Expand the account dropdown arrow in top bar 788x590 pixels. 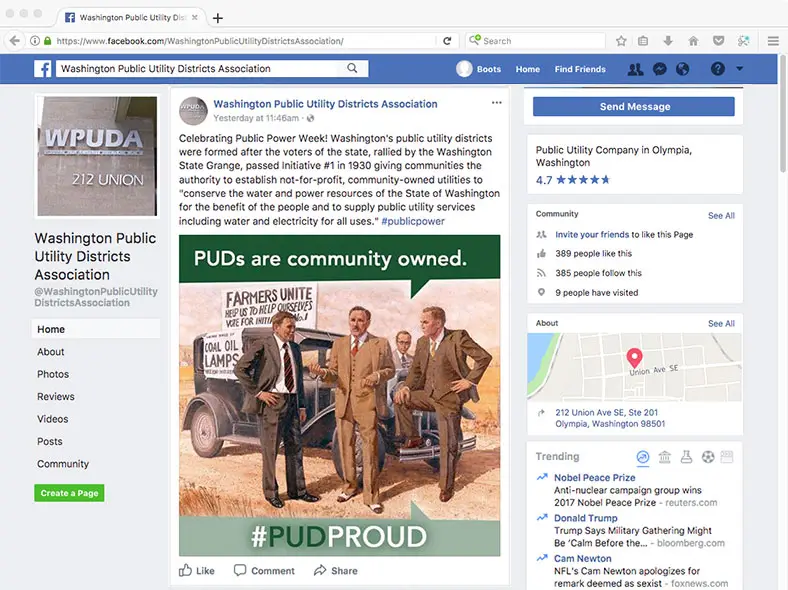coord(740,69)
